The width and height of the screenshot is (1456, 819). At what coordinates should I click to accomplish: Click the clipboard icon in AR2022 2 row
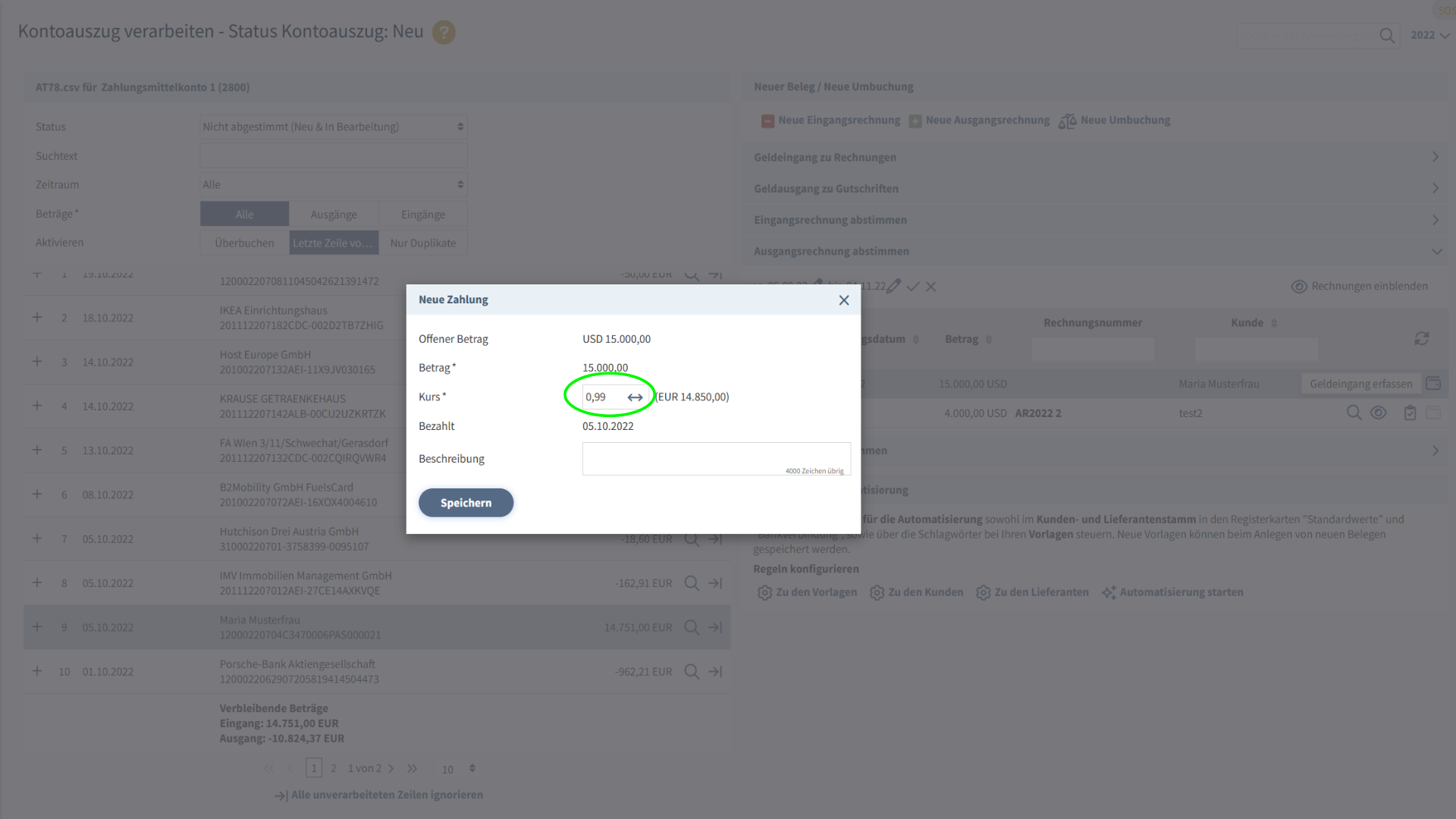pyautogui.click(x=1410, y=413)
